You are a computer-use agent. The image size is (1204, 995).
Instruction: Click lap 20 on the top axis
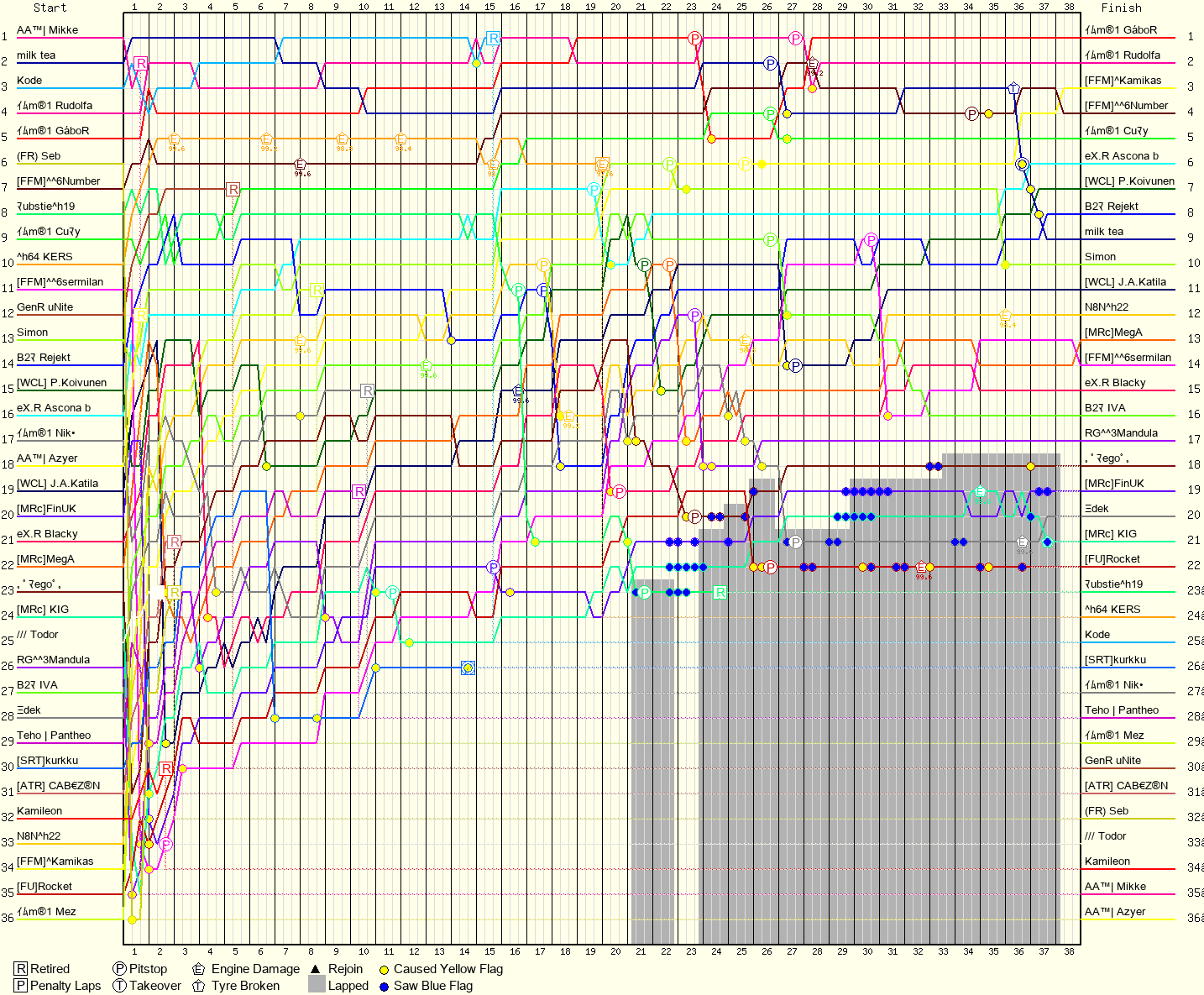coord(615,8)
